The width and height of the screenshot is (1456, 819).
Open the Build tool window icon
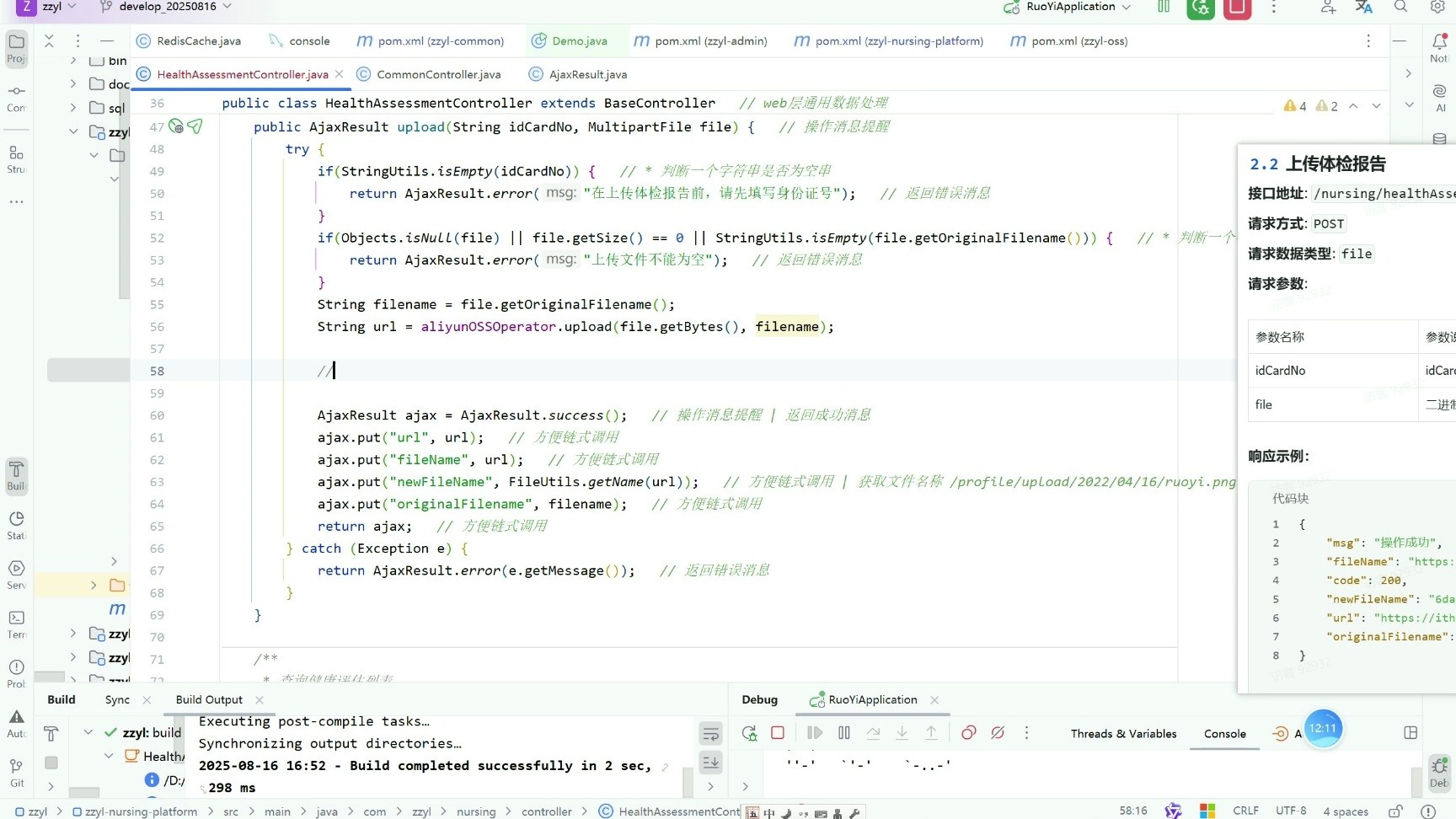pos(16,475)
